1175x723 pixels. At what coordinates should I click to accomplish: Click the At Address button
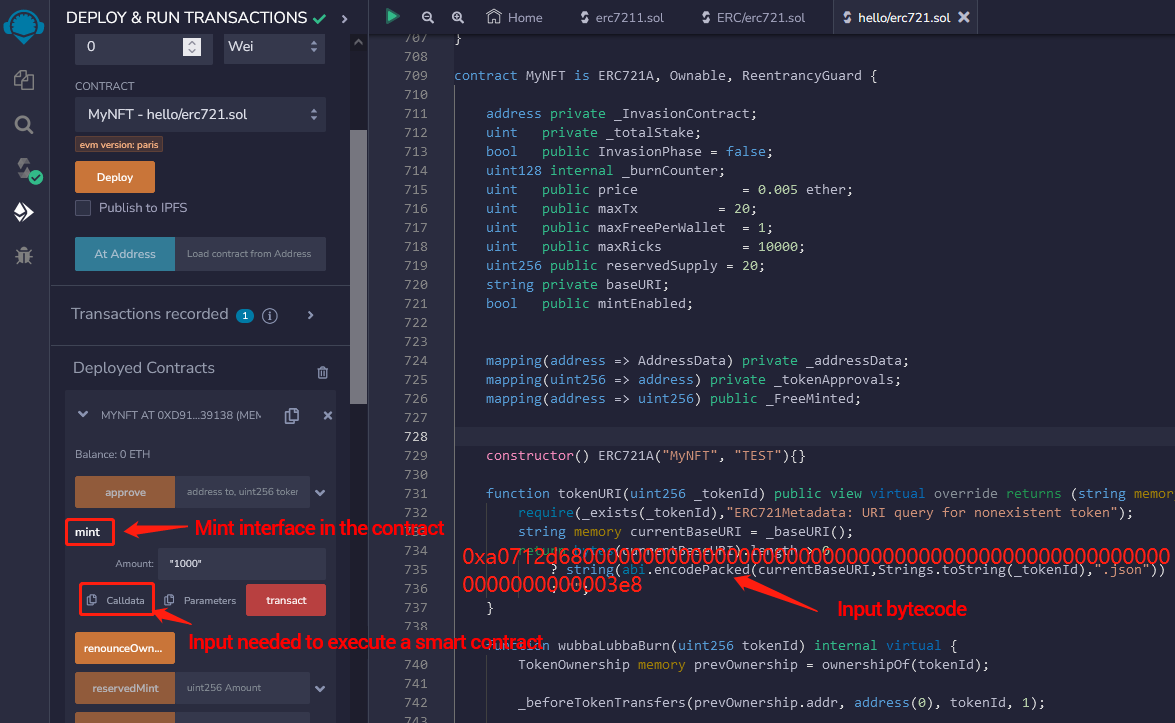coord(124,254)
